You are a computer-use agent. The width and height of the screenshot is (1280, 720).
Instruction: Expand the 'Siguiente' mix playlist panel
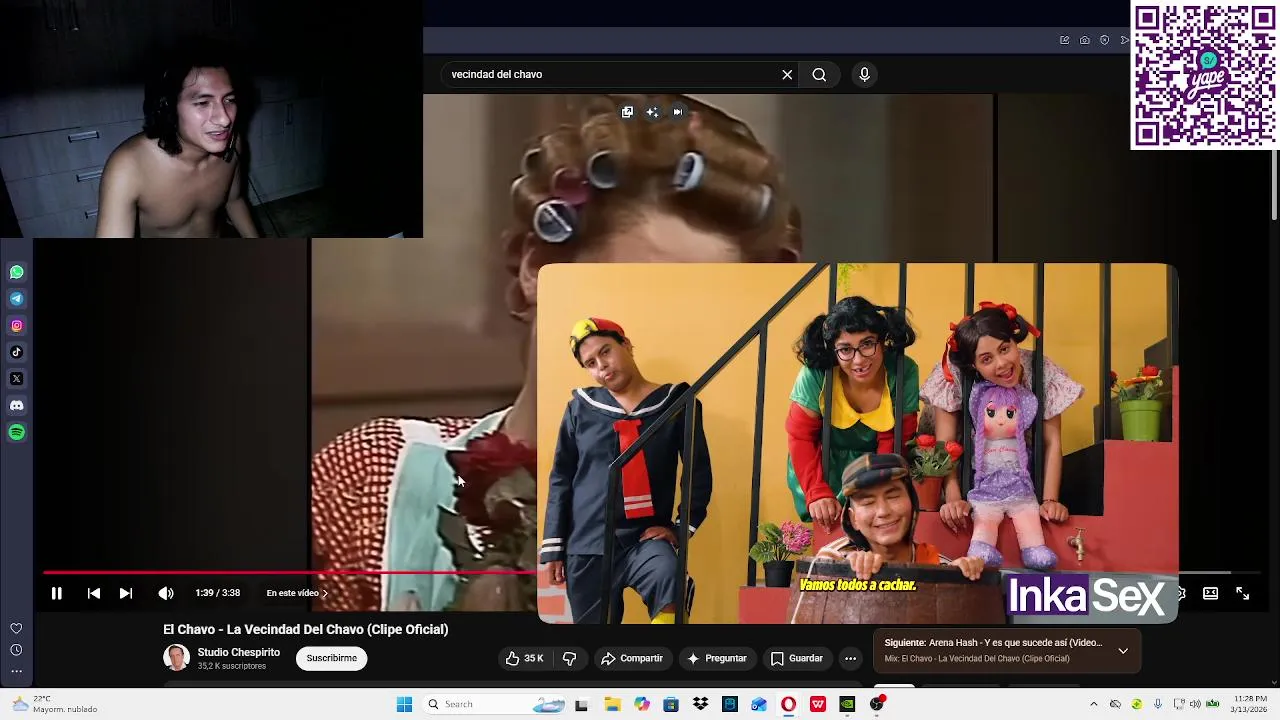(x=1123, y=651)
